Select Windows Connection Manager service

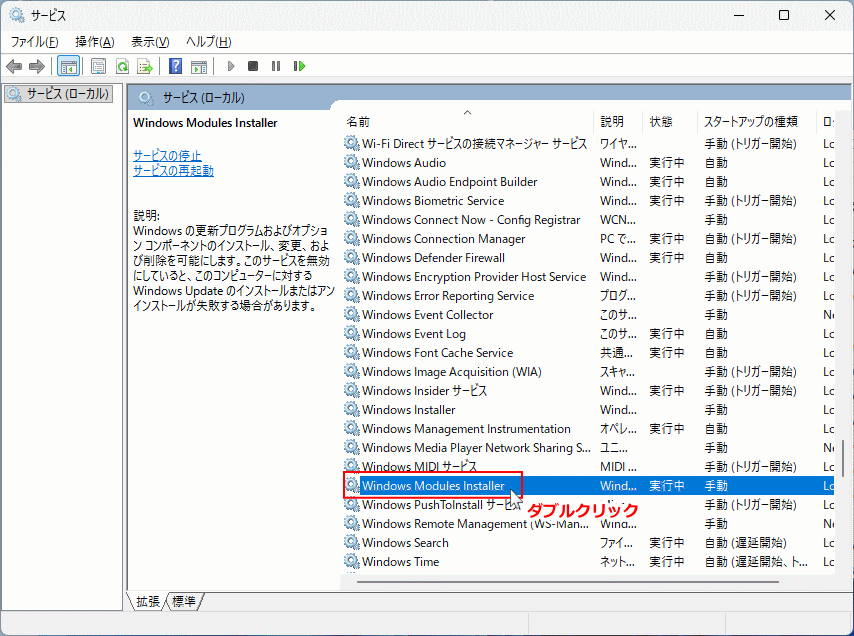click(x=589, y=238)
